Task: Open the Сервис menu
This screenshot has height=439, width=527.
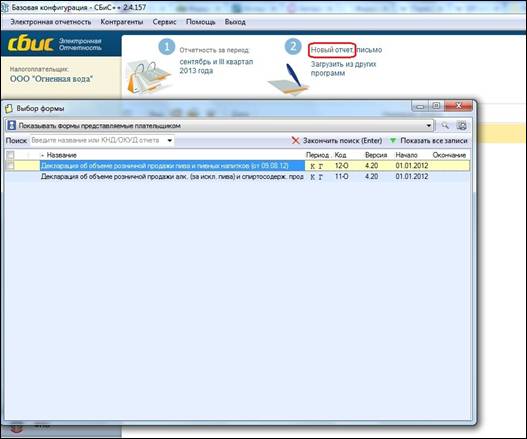Action: click(x=164, y=22)
